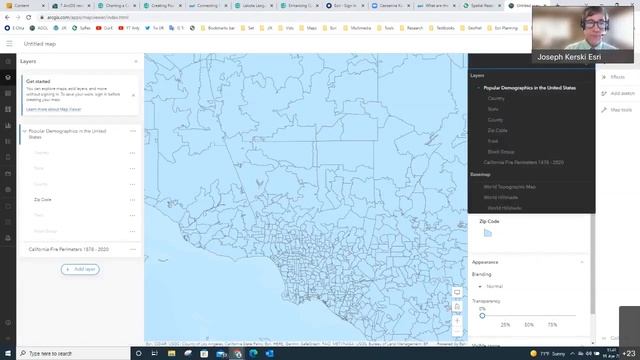Open the Legend icon in the left toolbar
The image size is (640, 360).
8,141
